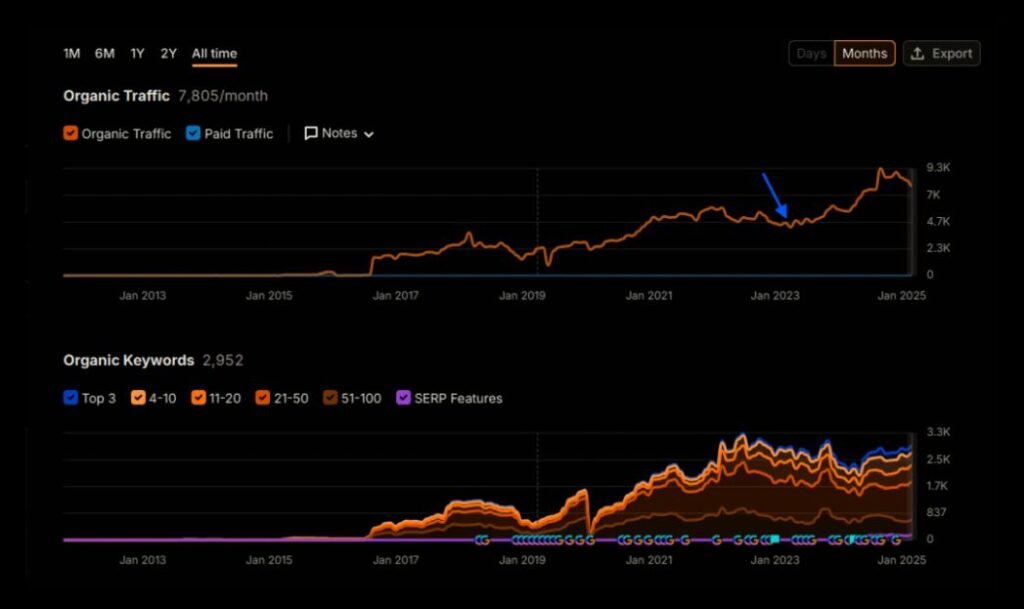This screenshot has height=609, width=1024.
Task: Toggle the Paid Traffic checkbox
Action: [194, 133]
